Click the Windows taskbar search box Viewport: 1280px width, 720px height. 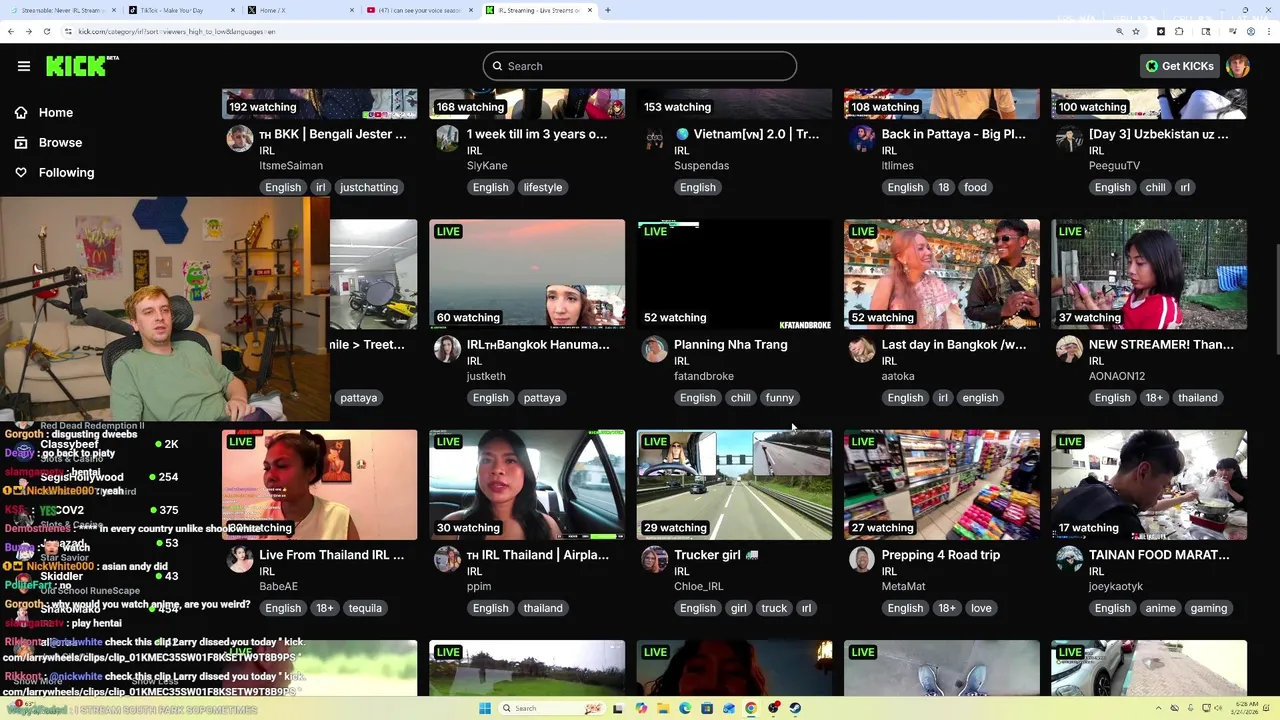(x=553, y=708)
